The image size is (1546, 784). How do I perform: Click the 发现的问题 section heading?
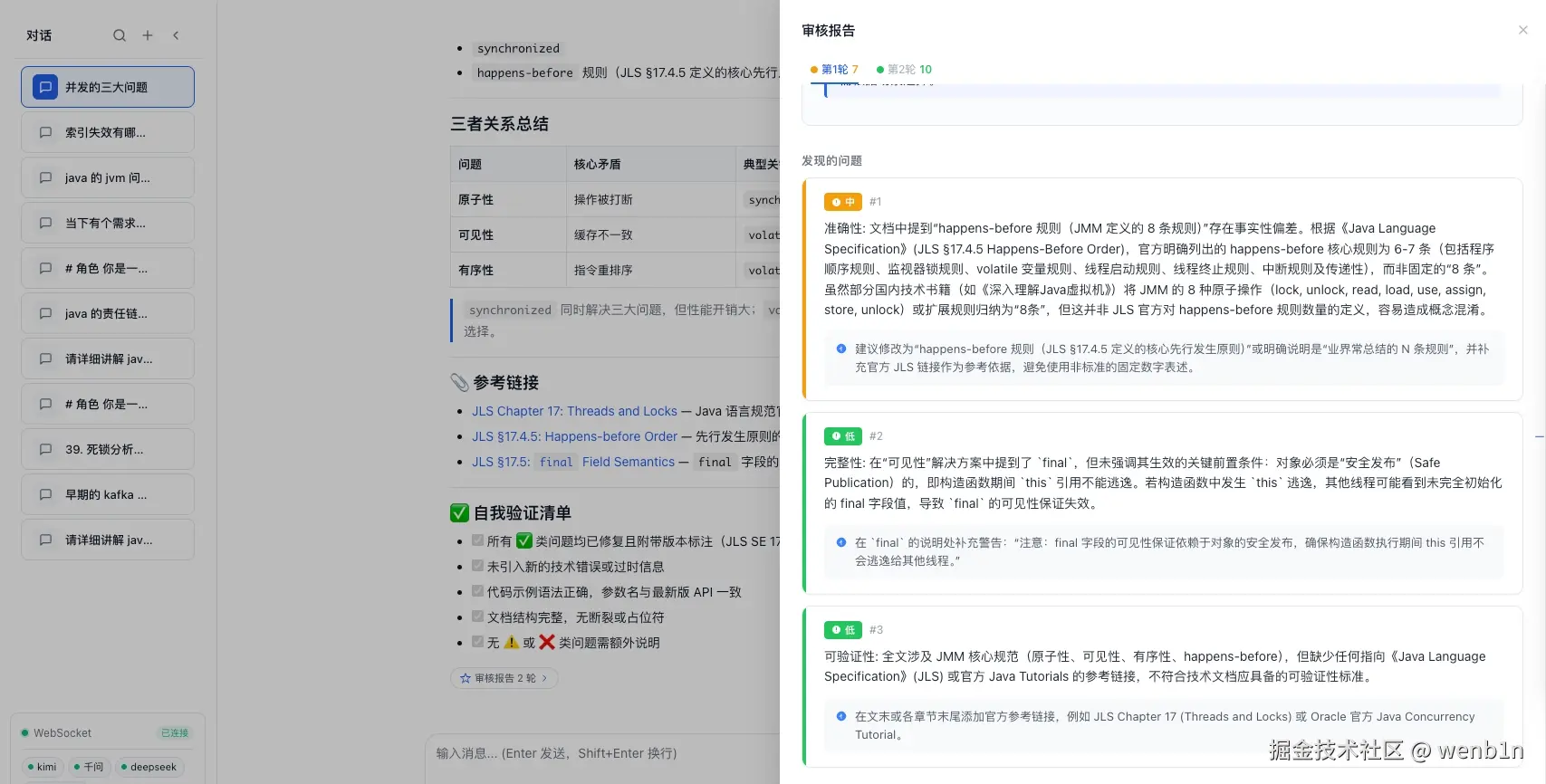point(831,160)
